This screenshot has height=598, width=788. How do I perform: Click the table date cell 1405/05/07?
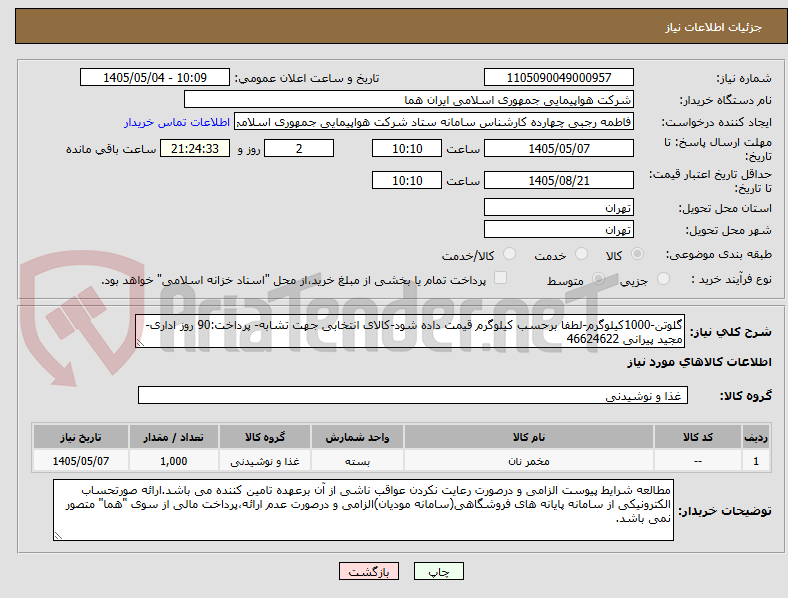click(x=81, y=460)
